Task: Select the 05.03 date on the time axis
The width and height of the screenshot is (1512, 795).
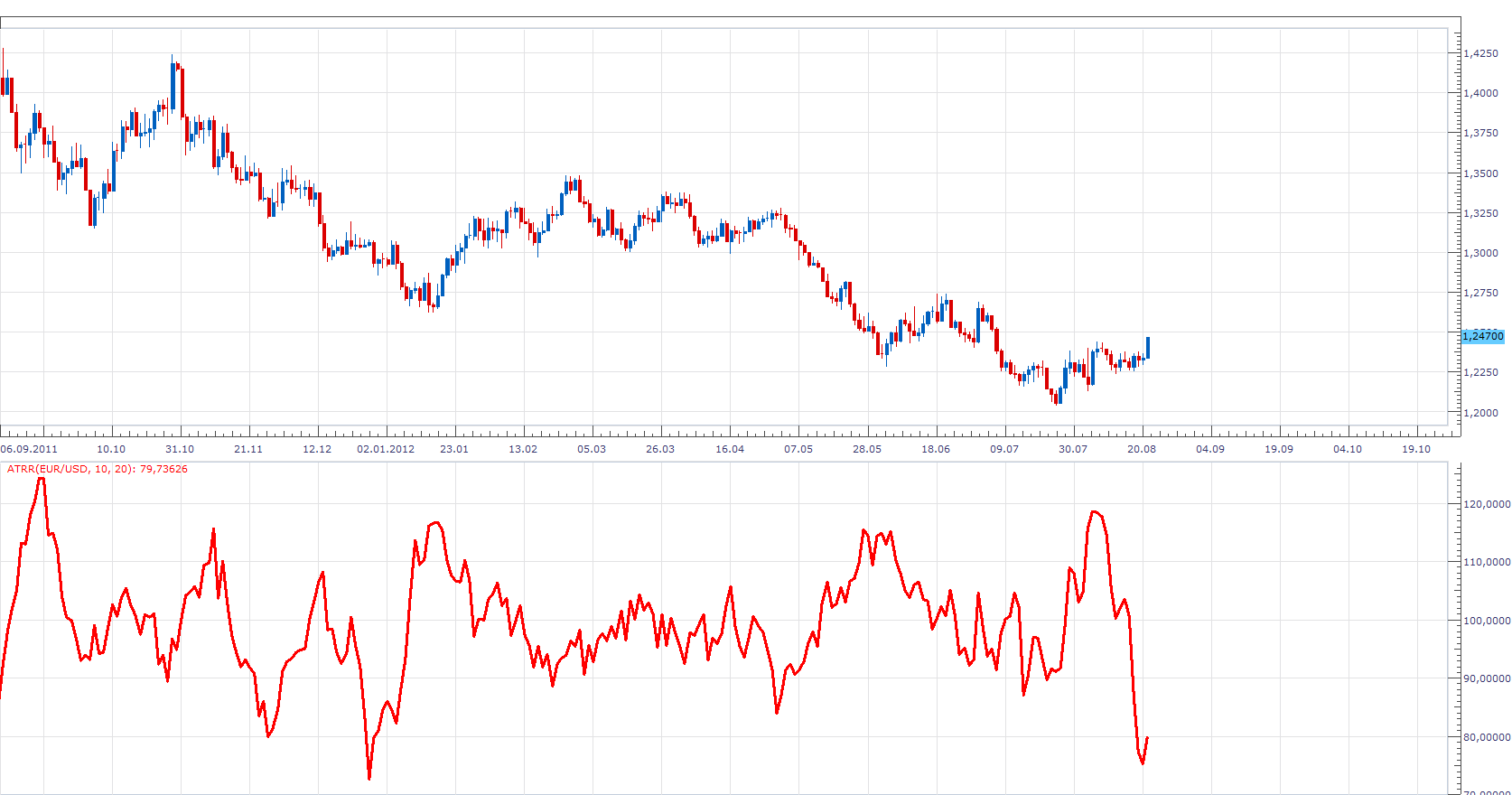Action: [592, 449]
